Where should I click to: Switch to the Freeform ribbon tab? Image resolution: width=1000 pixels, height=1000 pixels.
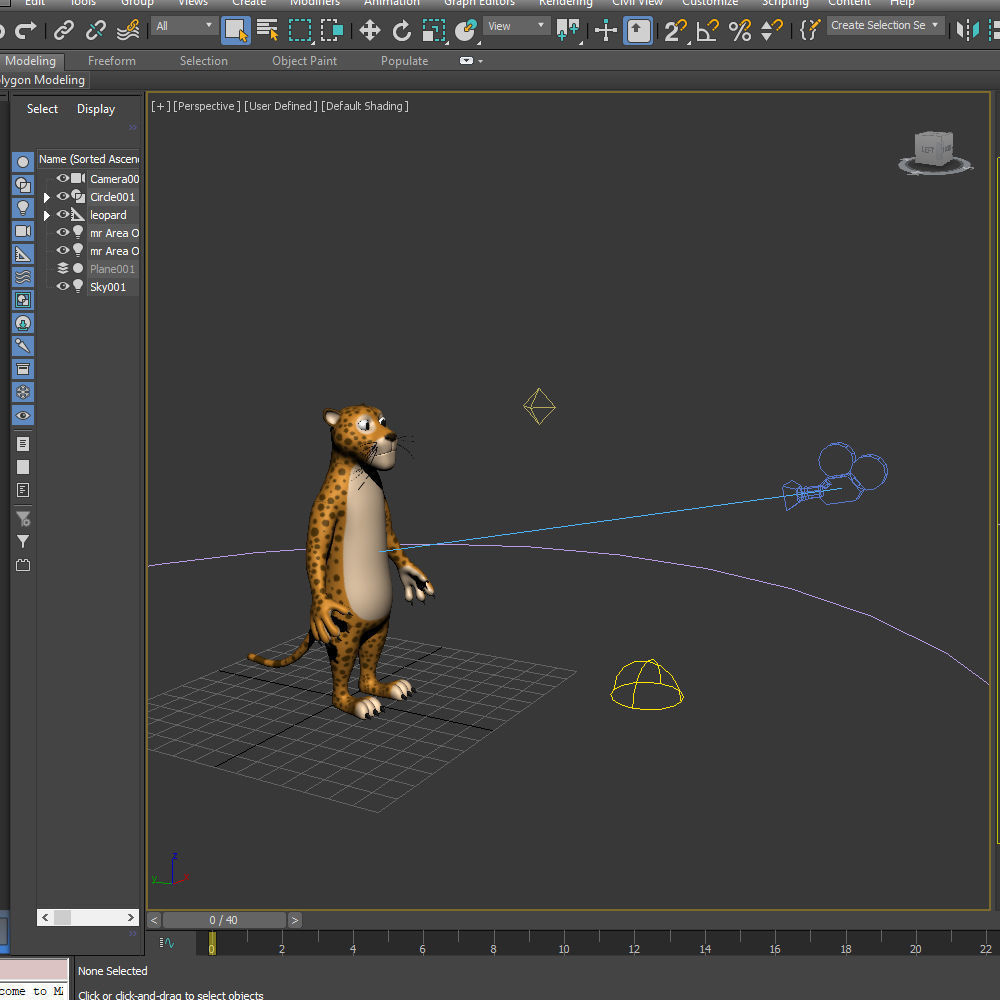point(112,61)
